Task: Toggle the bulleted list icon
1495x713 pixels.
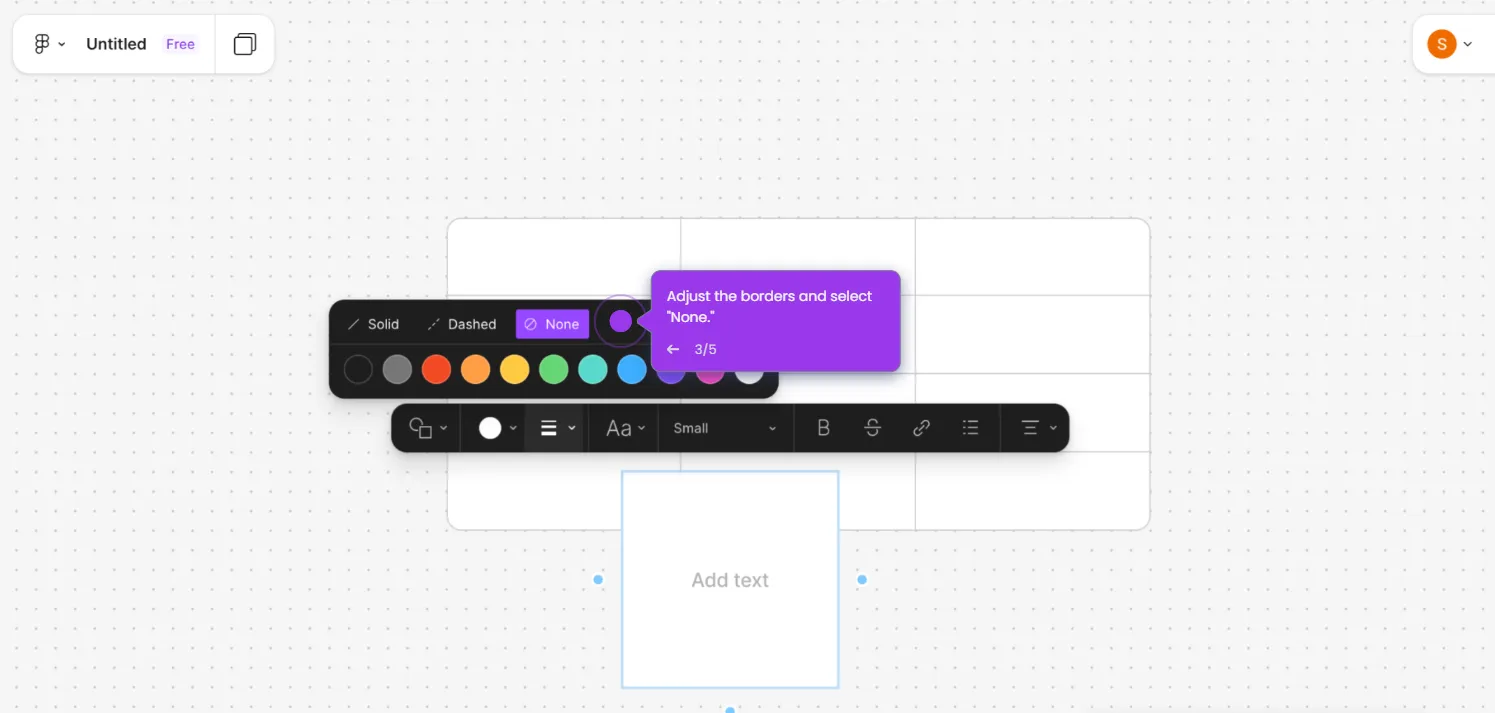Action: coord(970,428)
